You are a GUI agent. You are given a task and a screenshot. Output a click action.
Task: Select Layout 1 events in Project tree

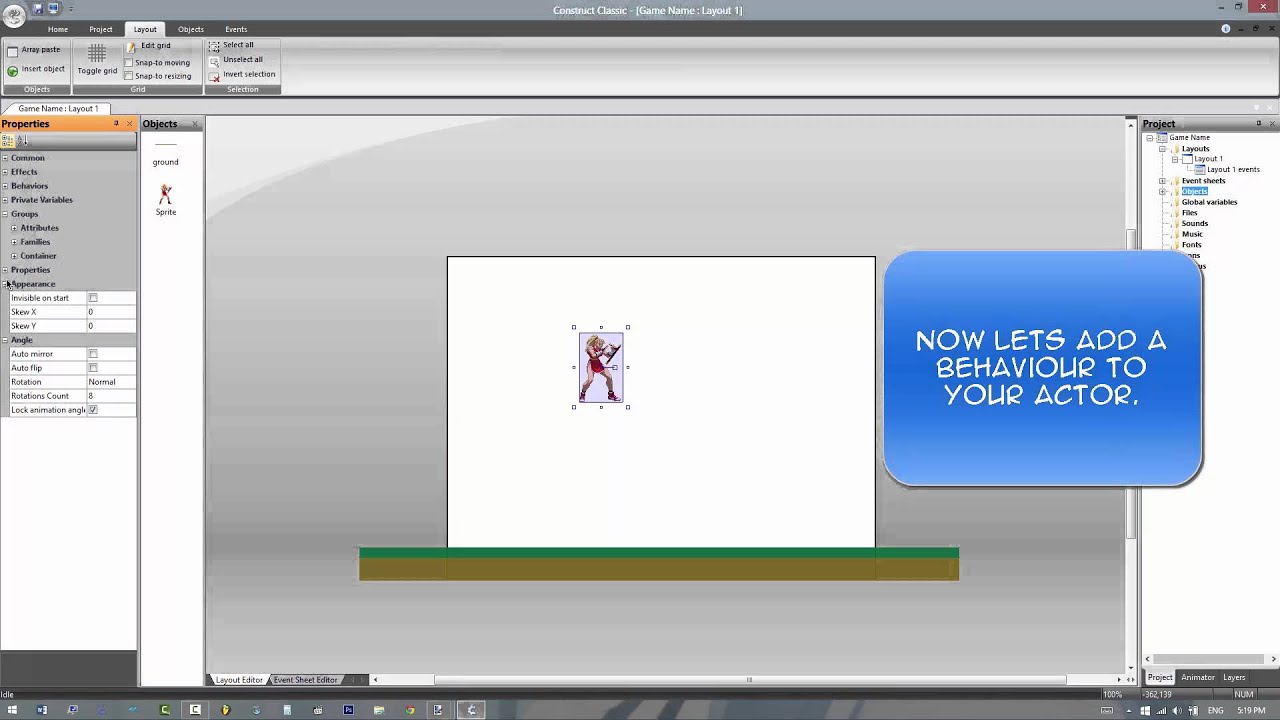coord(1233,170)
